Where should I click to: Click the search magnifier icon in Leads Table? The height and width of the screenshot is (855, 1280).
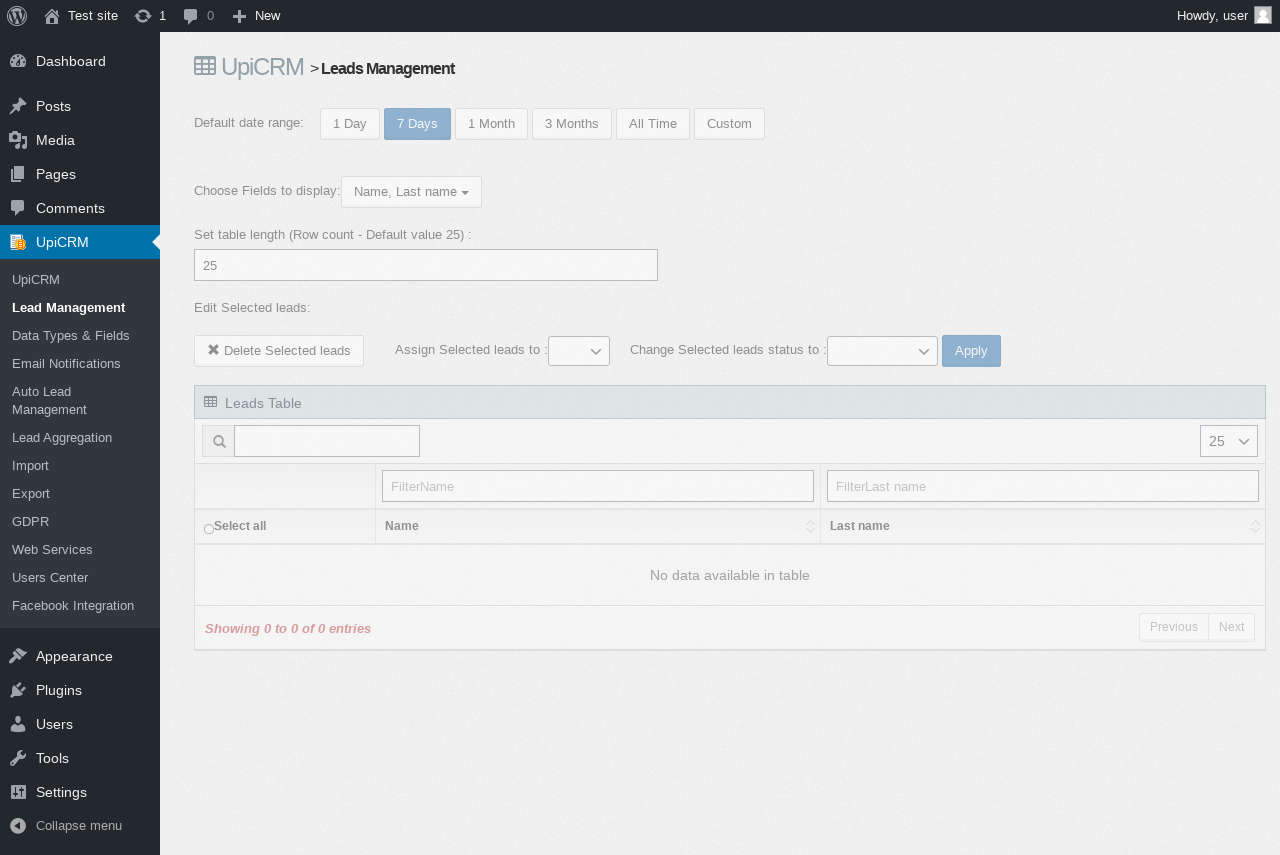(219, 441)
